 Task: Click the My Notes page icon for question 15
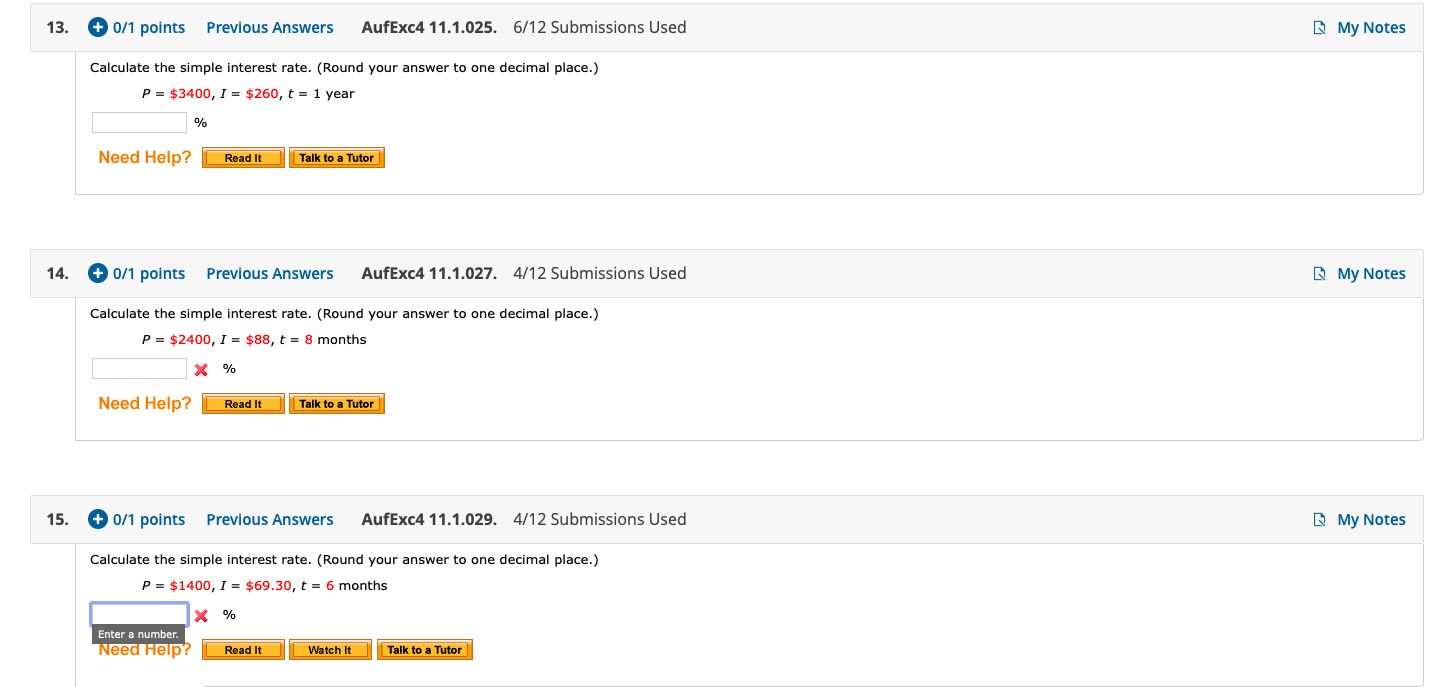[1319, 519]
